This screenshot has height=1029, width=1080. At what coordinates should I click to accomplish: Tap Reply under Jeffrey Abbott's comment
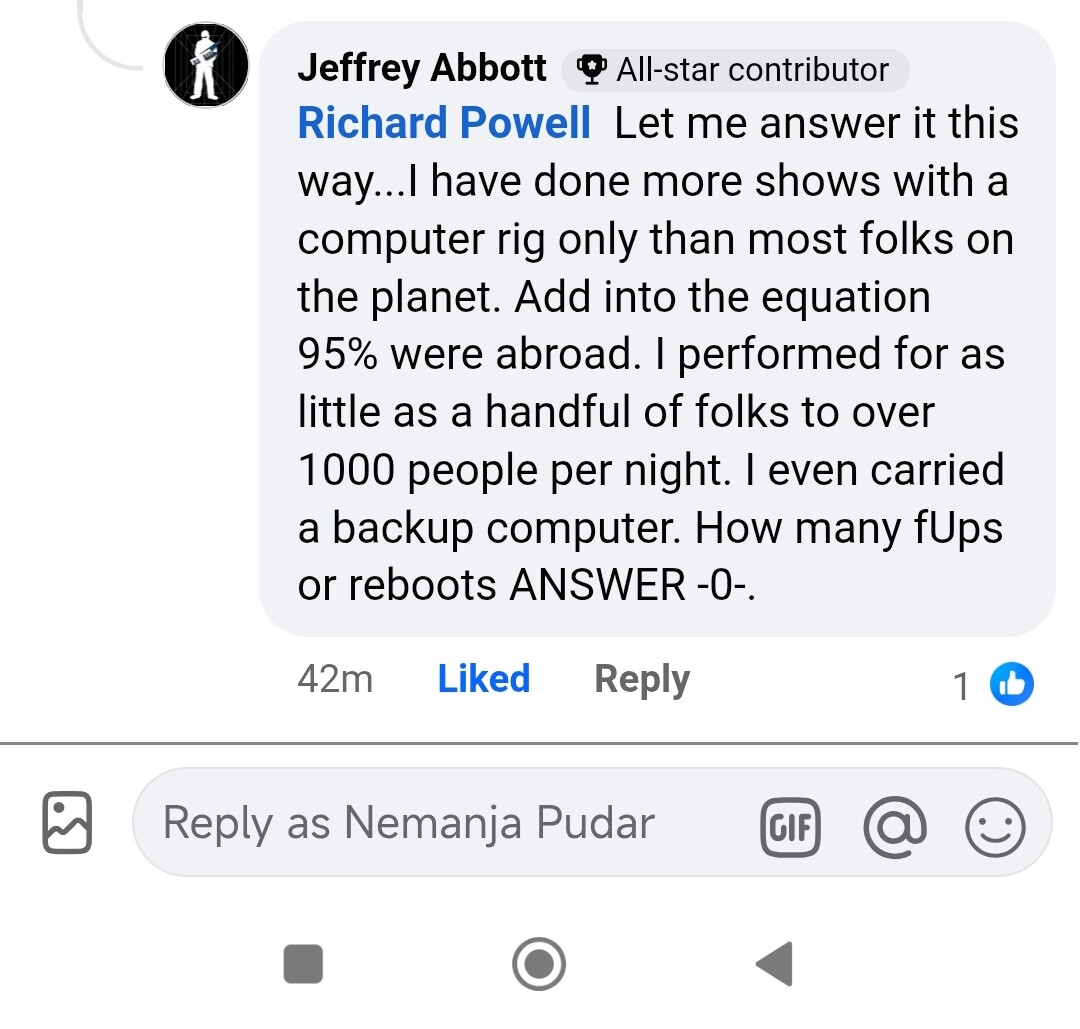click(642, 680)
